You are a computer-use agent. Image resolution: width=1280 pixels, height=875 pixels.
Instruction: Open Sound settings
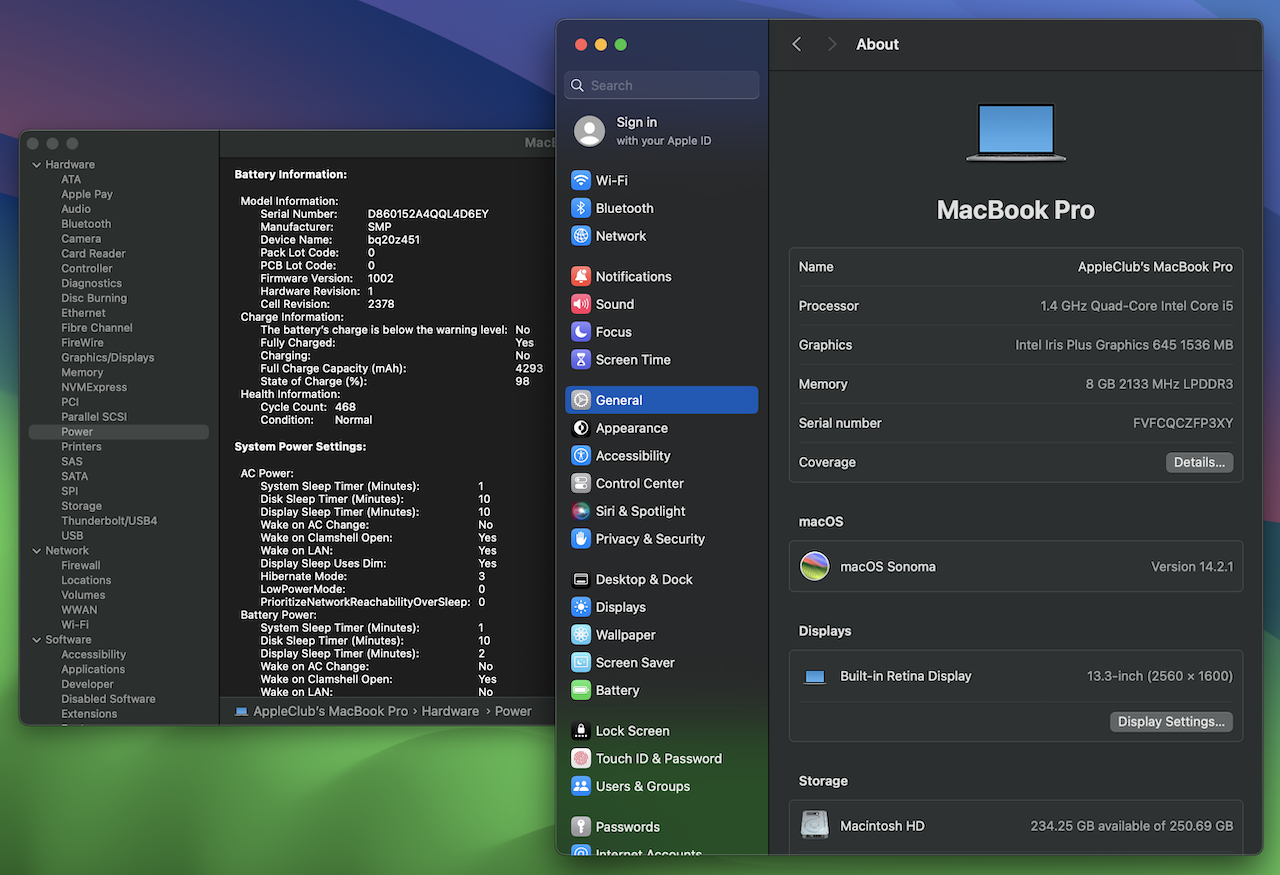pos(662,304)
